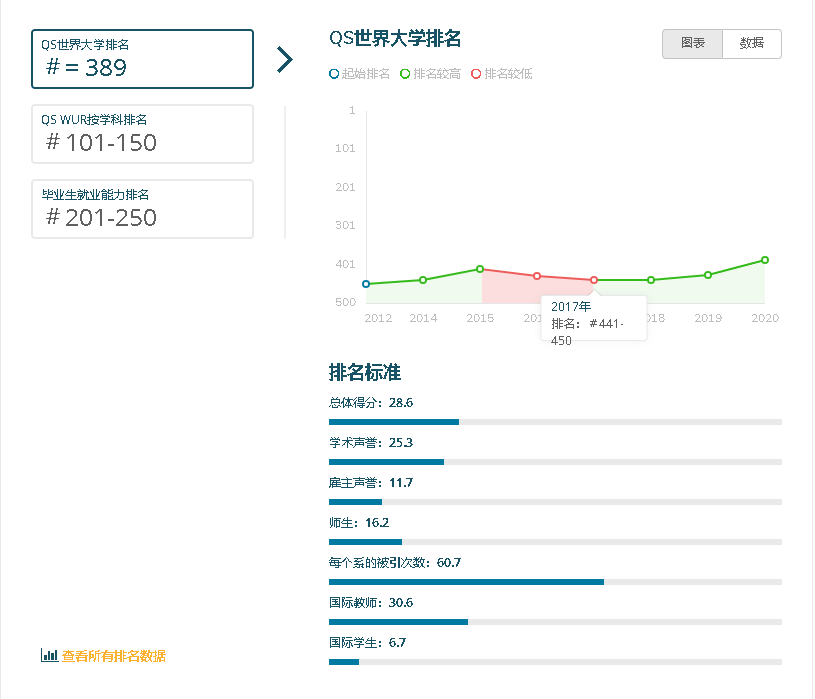This screenshot has height=699, width=815.
Task: Click the right chevron arrow beside the ranking cards
Action: tap(286, 59)
